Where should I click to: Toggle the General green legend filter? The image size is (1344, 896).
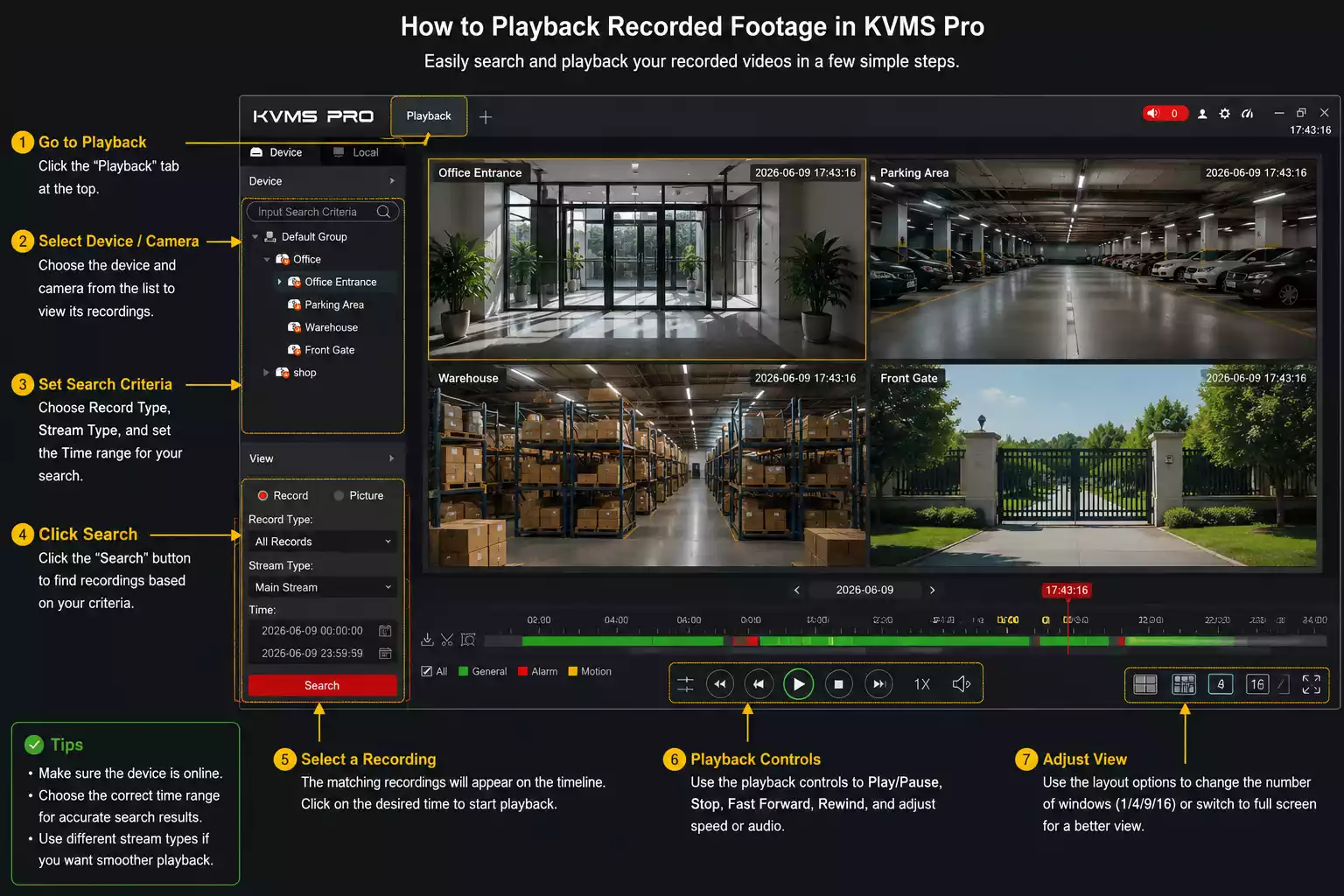click(x=483, y=671)
